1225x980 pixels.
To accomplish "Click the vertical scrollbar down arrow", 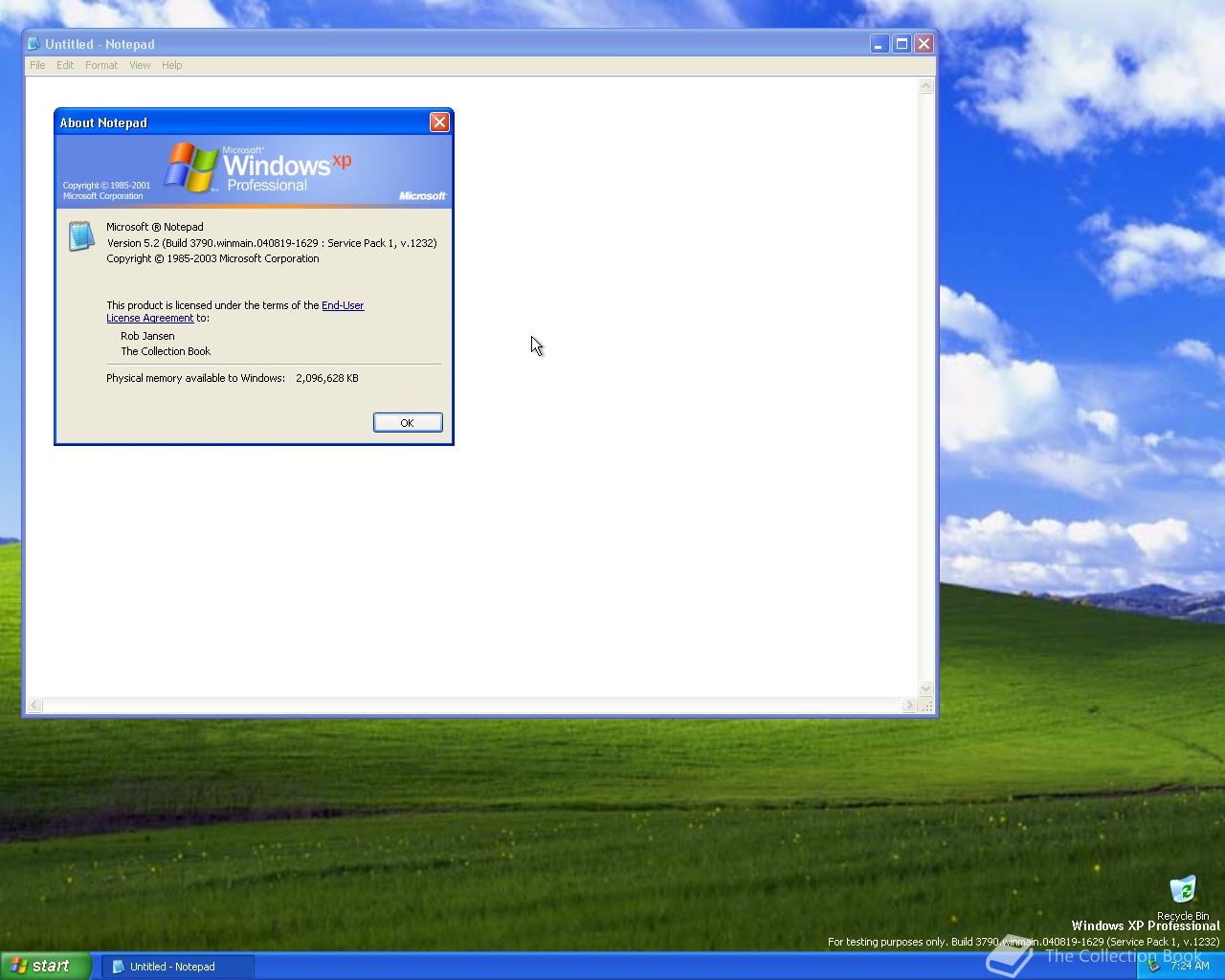I will [x=925, y=689].
